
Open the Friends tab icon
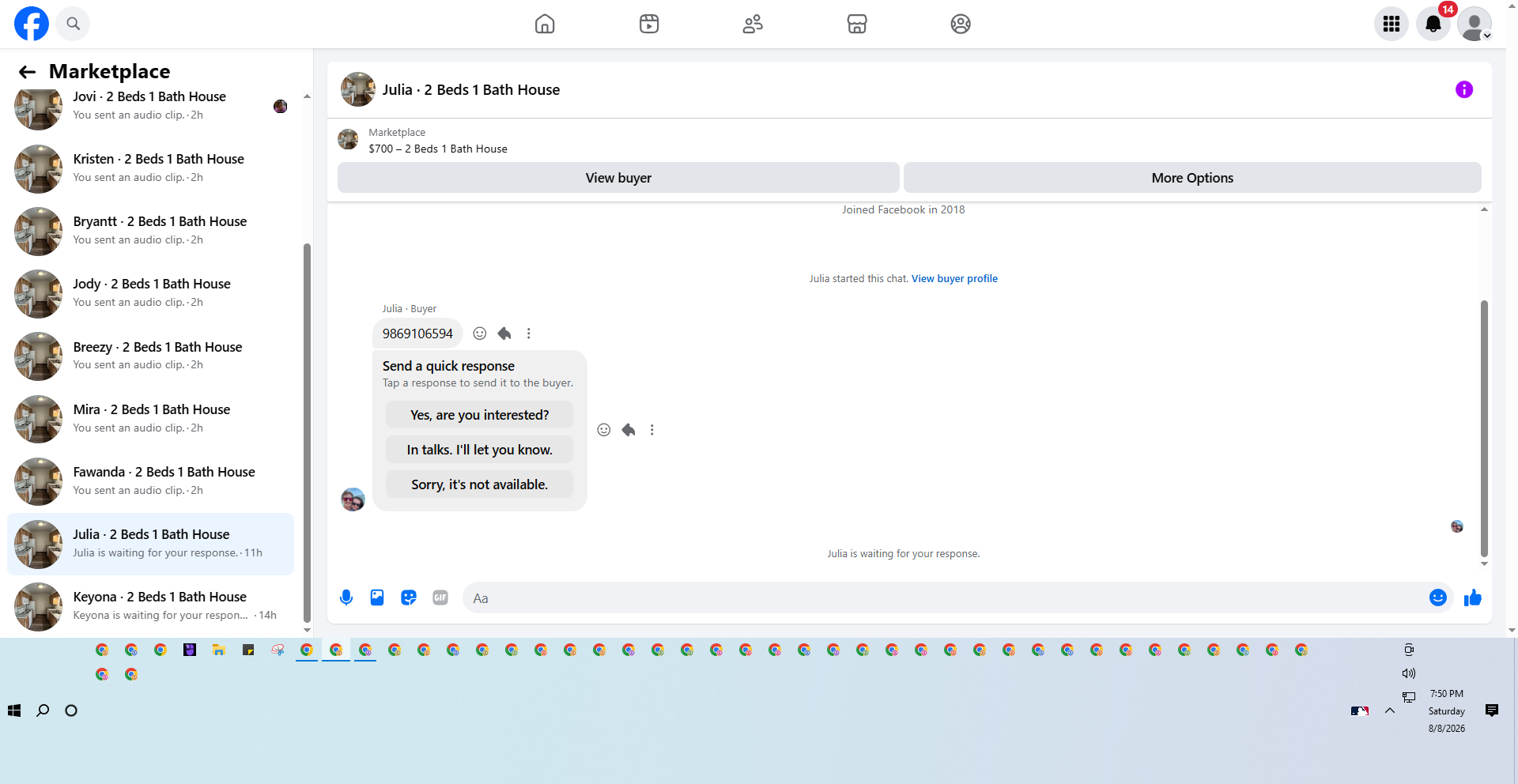pyautogui.click(x=753, y=24)
